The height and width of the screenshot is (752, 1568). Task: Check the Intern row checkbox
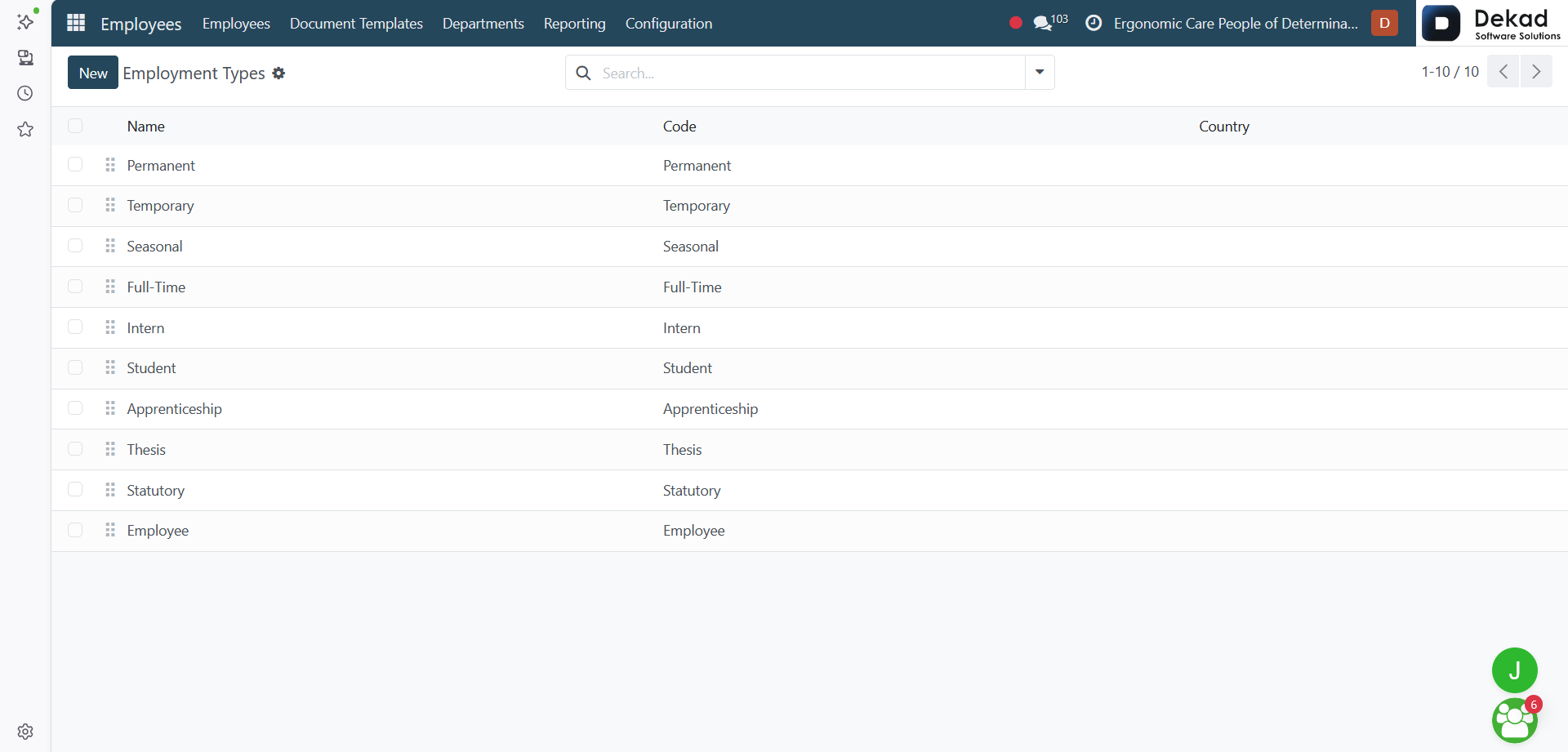coord(75,327)
